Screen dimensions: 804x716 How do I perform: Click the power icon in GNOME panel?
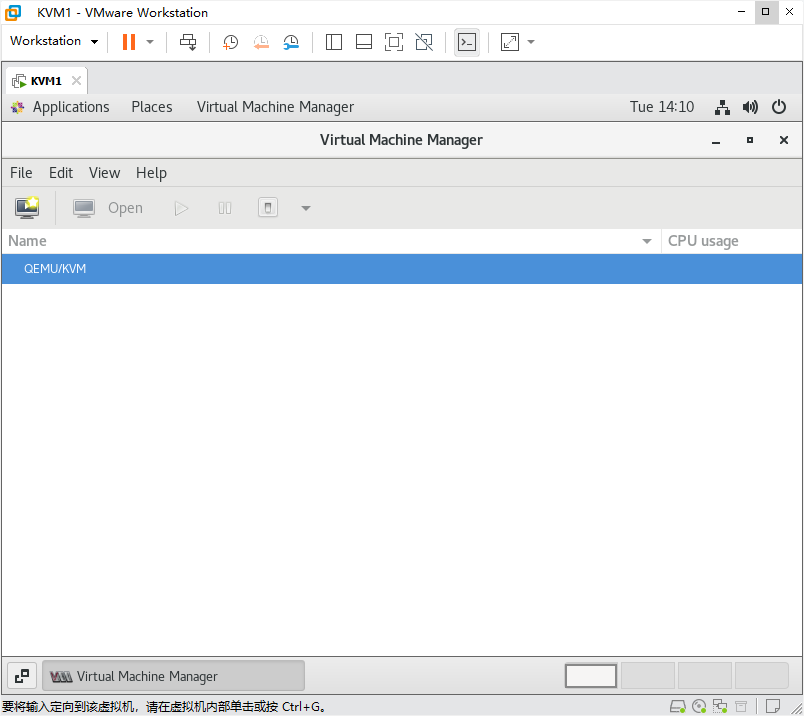tap(779, 107)
